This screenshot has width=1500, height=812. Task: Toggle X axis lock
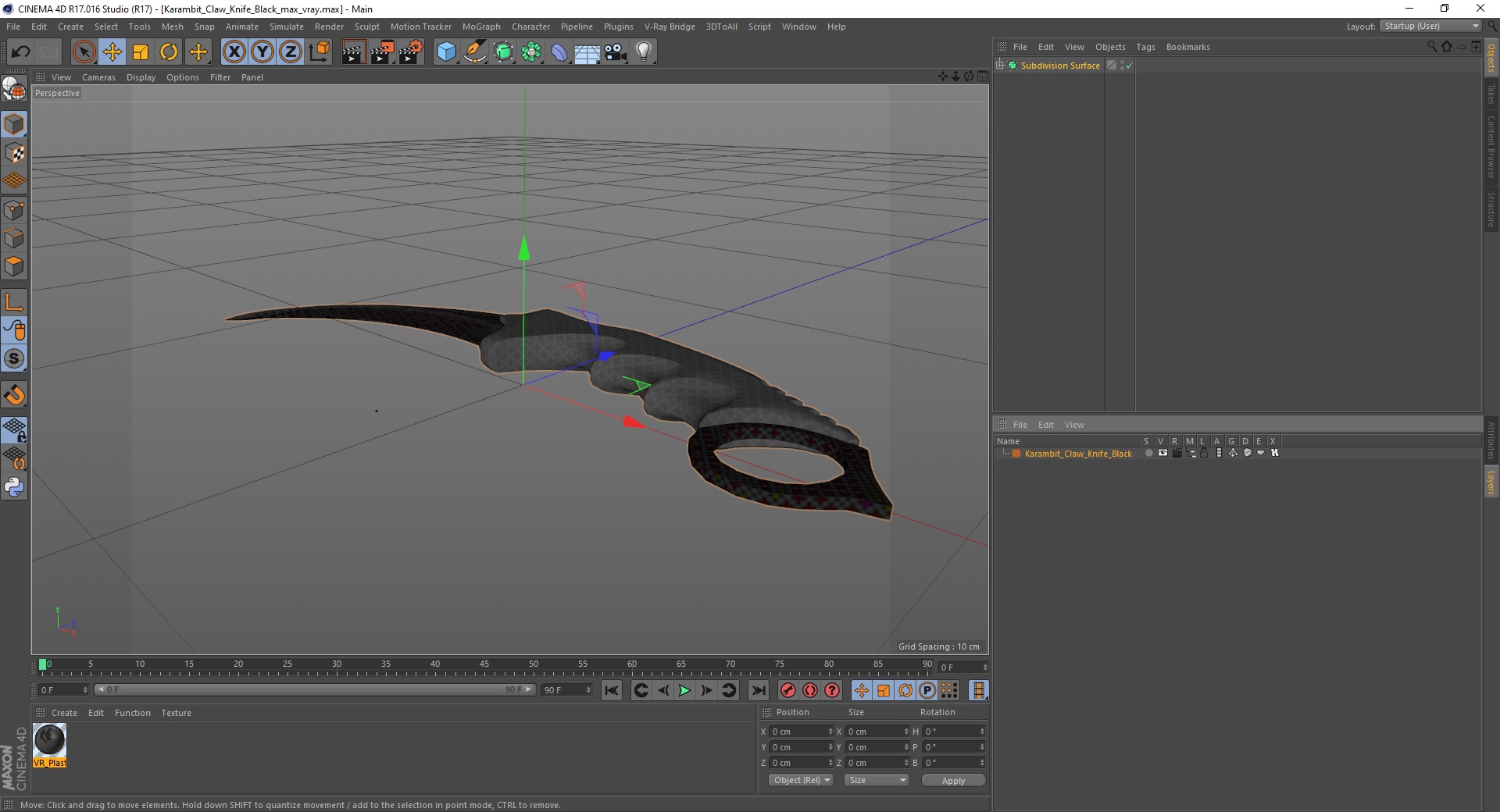tap(234, 52)
